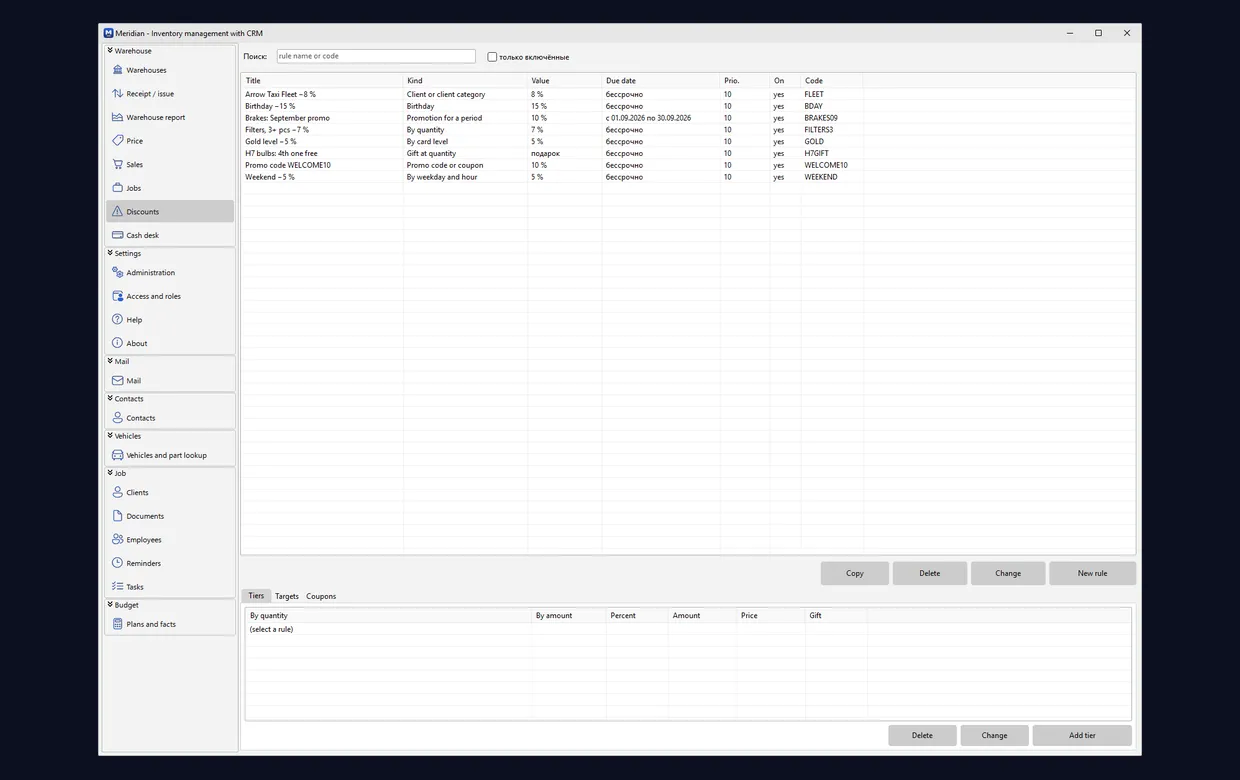Sort rules by the Kind column
The image size is (1240, 780).
(465, 81)
